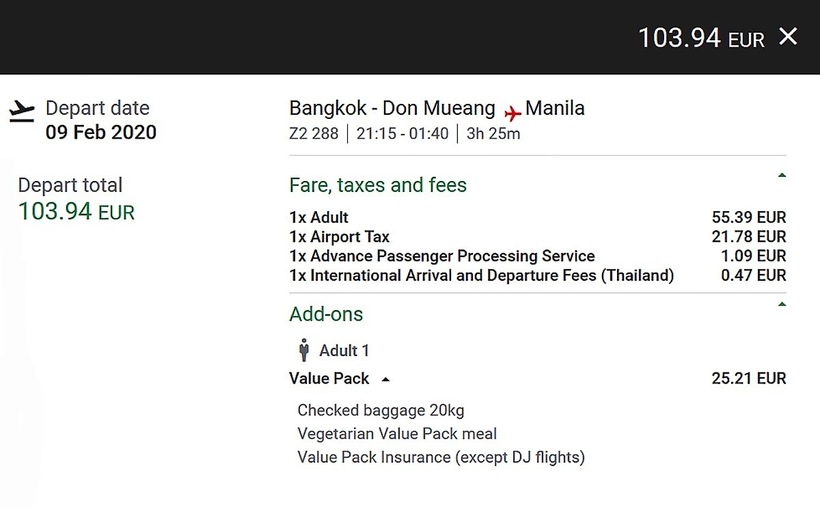Collapse the Add-ons section arrow
Viewport: 820px width, 507px height.
point(781,304)
